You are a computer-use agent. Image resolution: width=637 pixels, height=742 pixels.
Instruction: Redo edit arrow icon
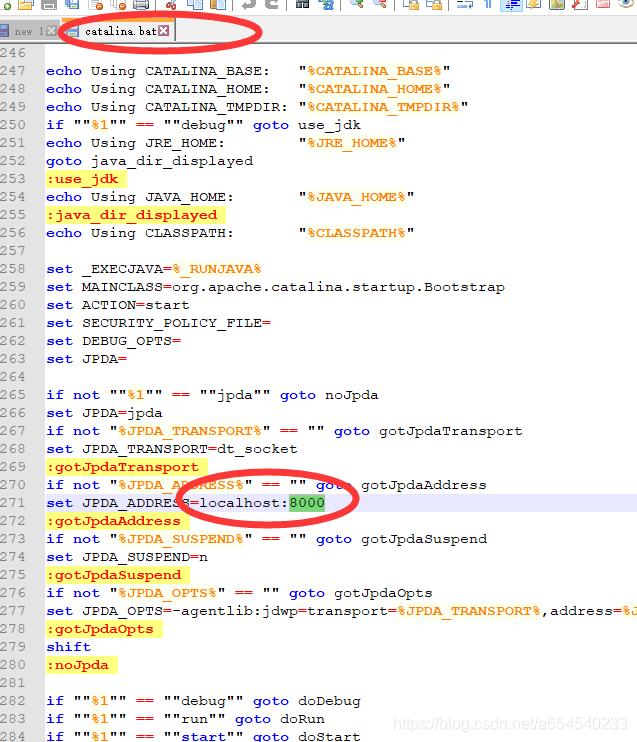click(272, 5)
